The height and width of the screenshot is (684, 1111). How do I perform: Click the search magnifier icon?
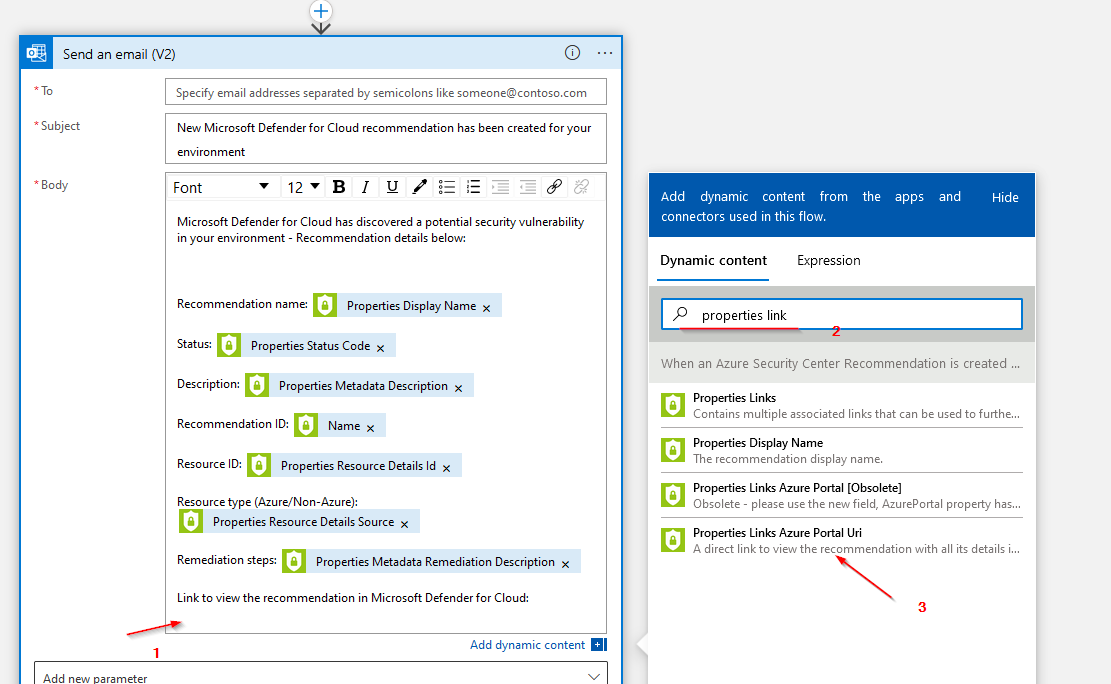coord(680,313)
